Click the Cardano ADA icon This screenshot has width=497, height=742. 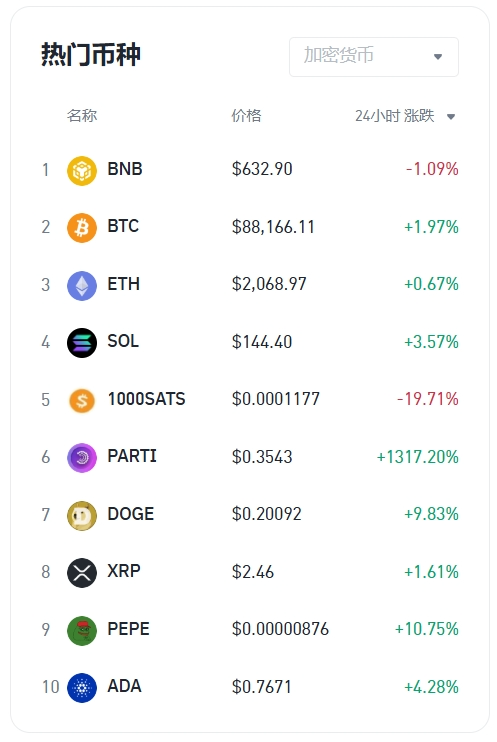pyautogui.click(x=82, y=688)
